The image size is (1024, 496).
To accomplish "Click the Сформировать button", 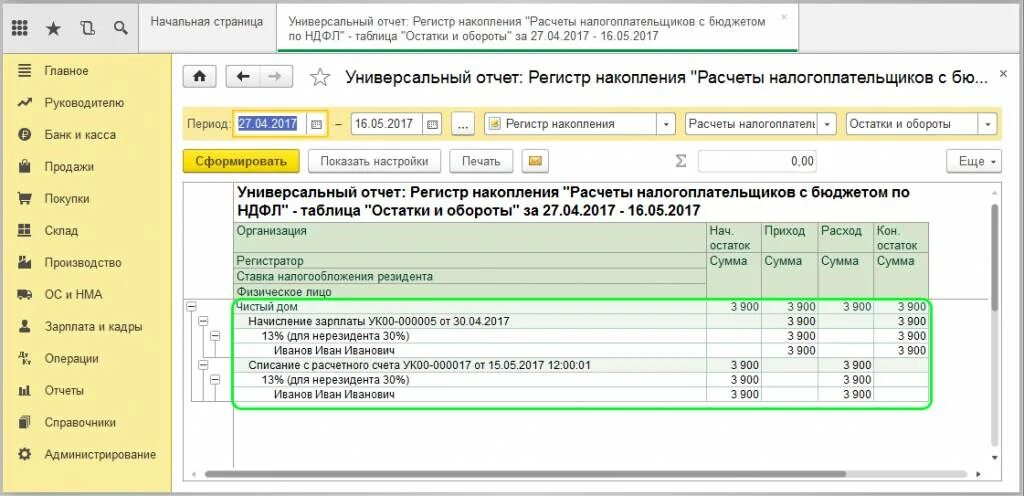I will 241,161.
